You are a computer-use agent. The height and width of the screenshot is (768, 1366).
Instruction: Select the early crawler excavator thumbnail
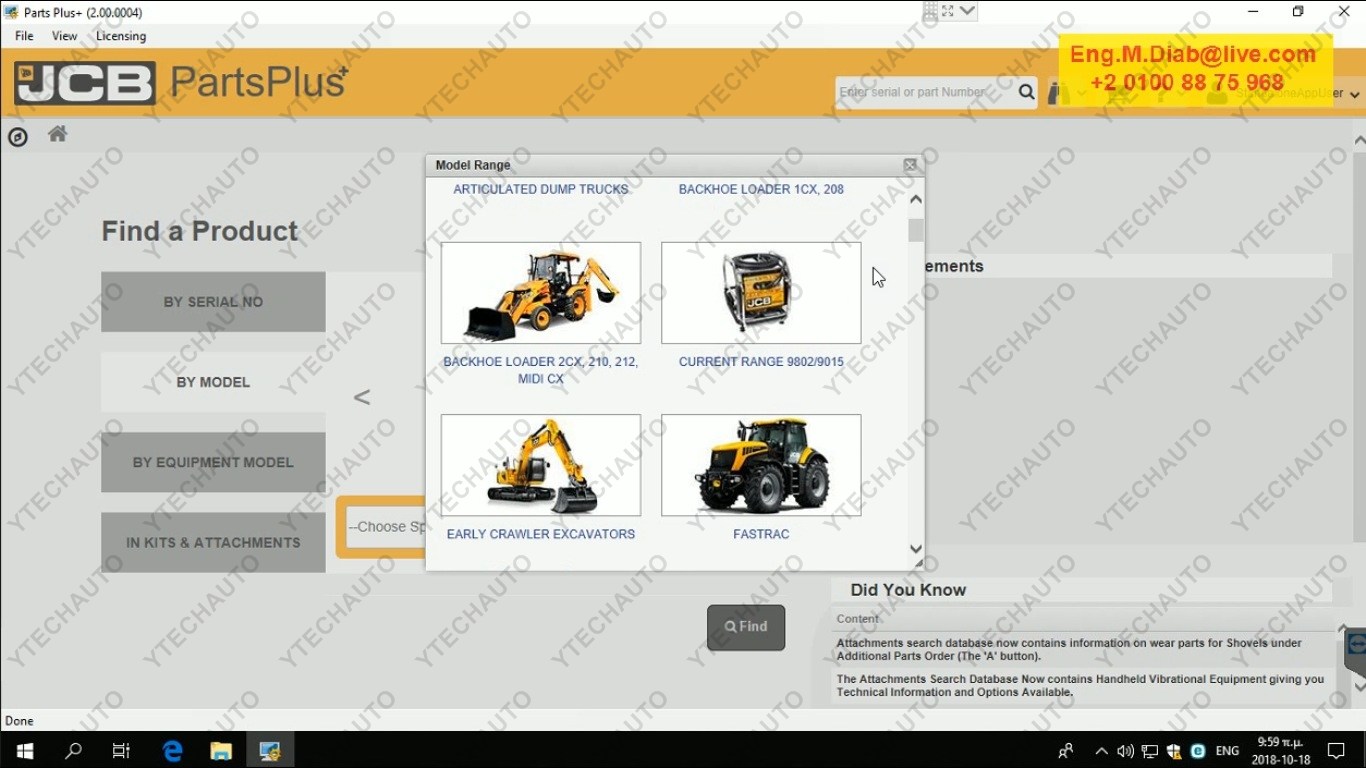click(x=541, y=465)
